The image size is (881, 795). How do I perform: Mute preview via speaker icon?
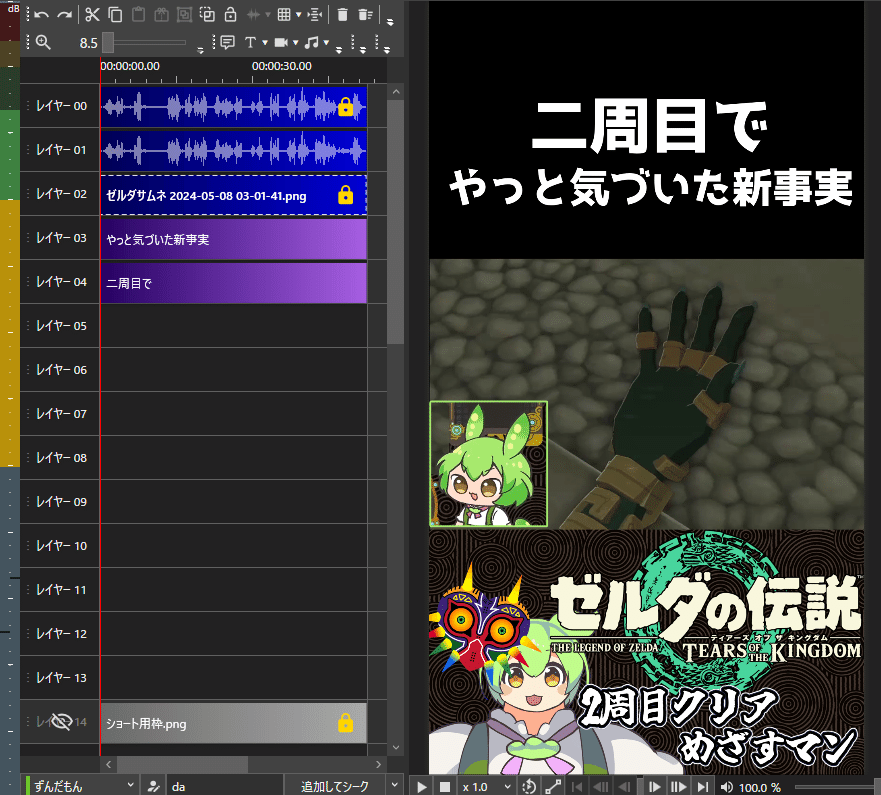point(726,787)
